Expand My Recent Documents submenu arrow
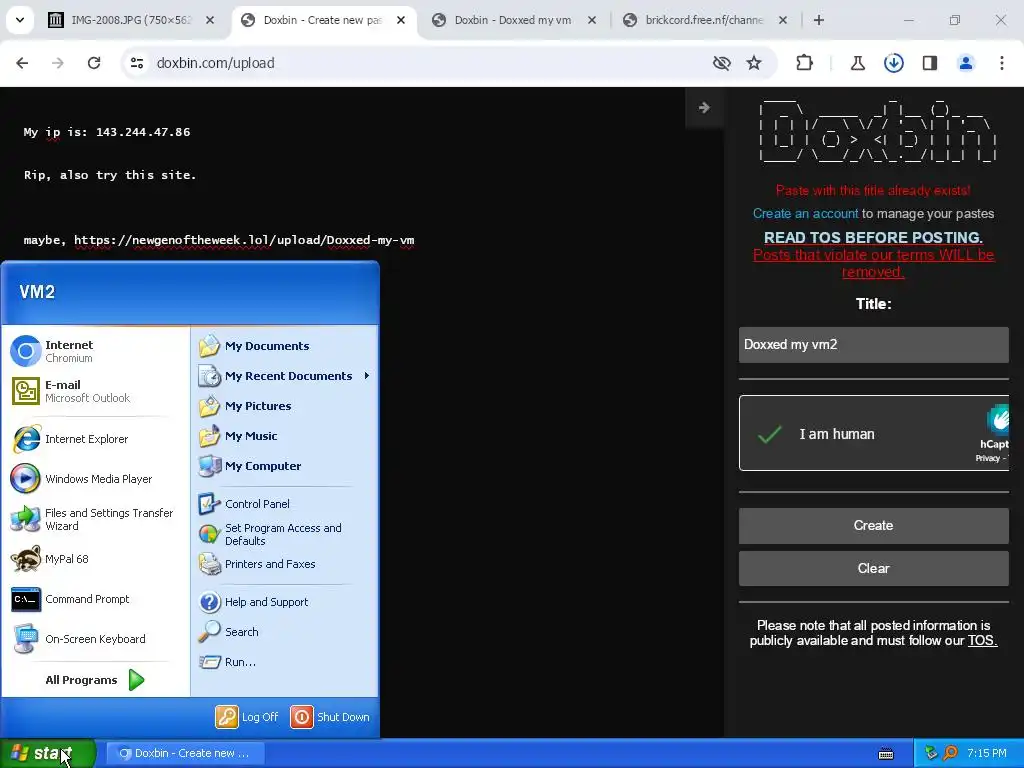 pos(366,376)
